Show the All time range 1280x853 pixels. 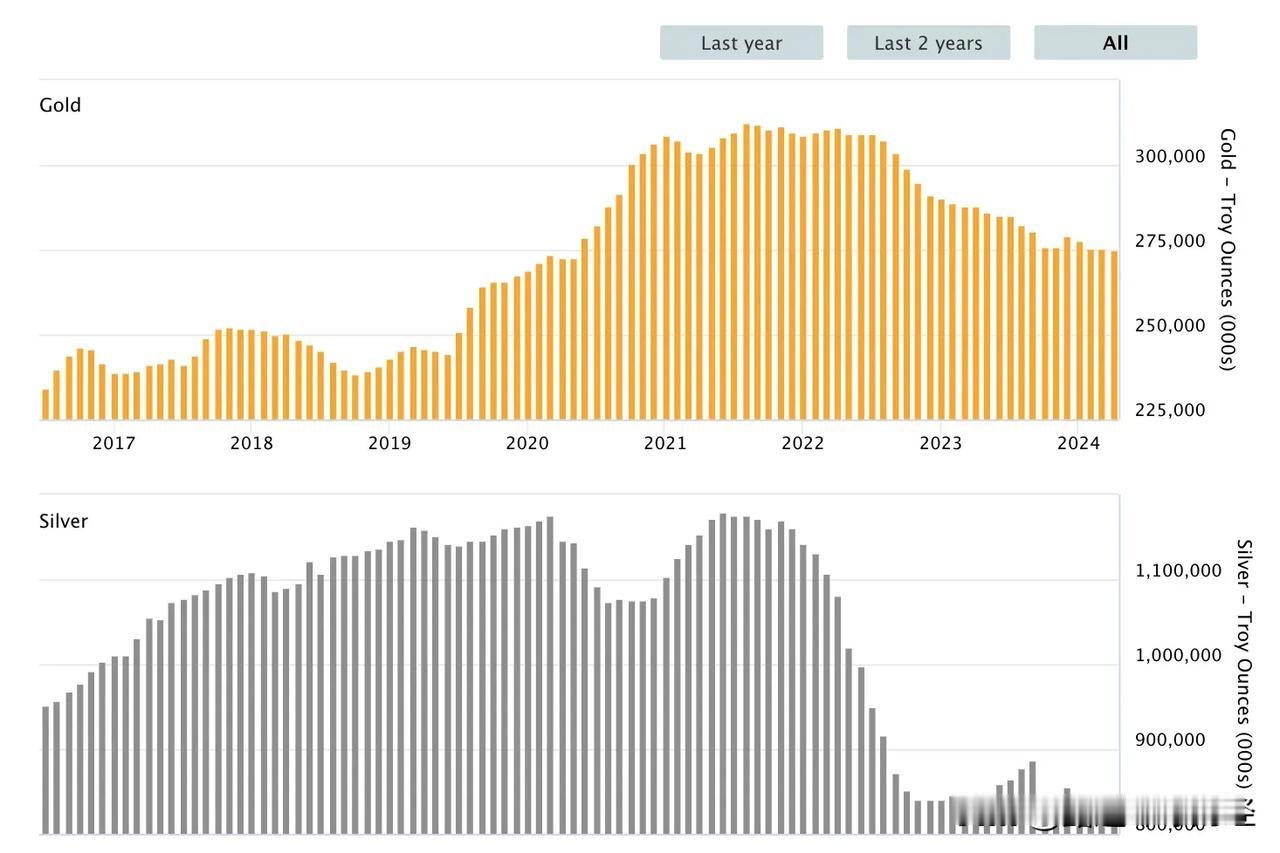tap(1115, 43)
